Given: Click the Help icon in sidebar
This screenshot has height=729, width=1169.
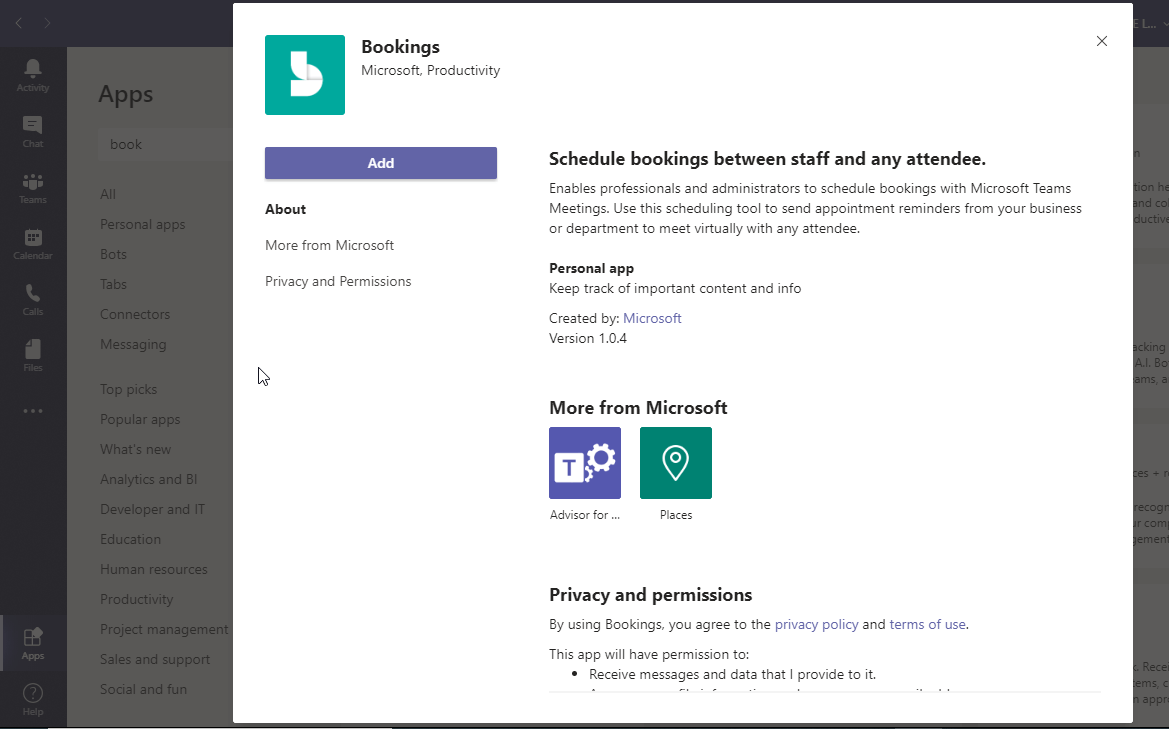Looking at the screenshot, I should click(33, 698).
